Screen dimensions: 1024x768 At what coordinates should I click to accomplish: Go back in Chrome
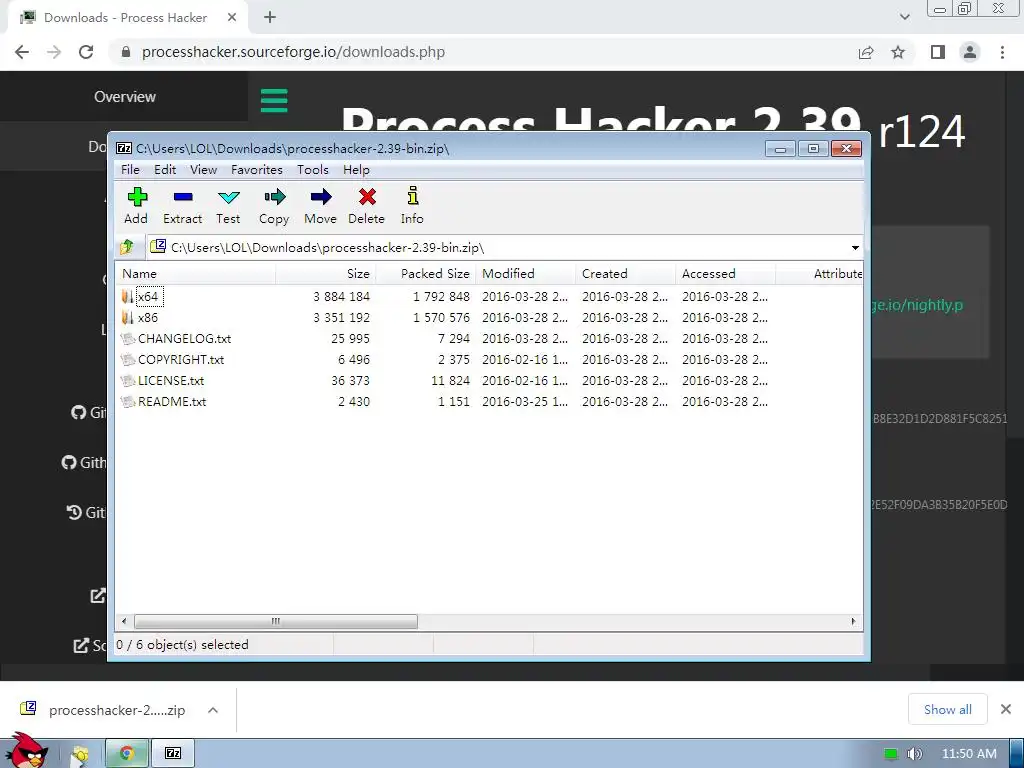[x=22, y=52]
